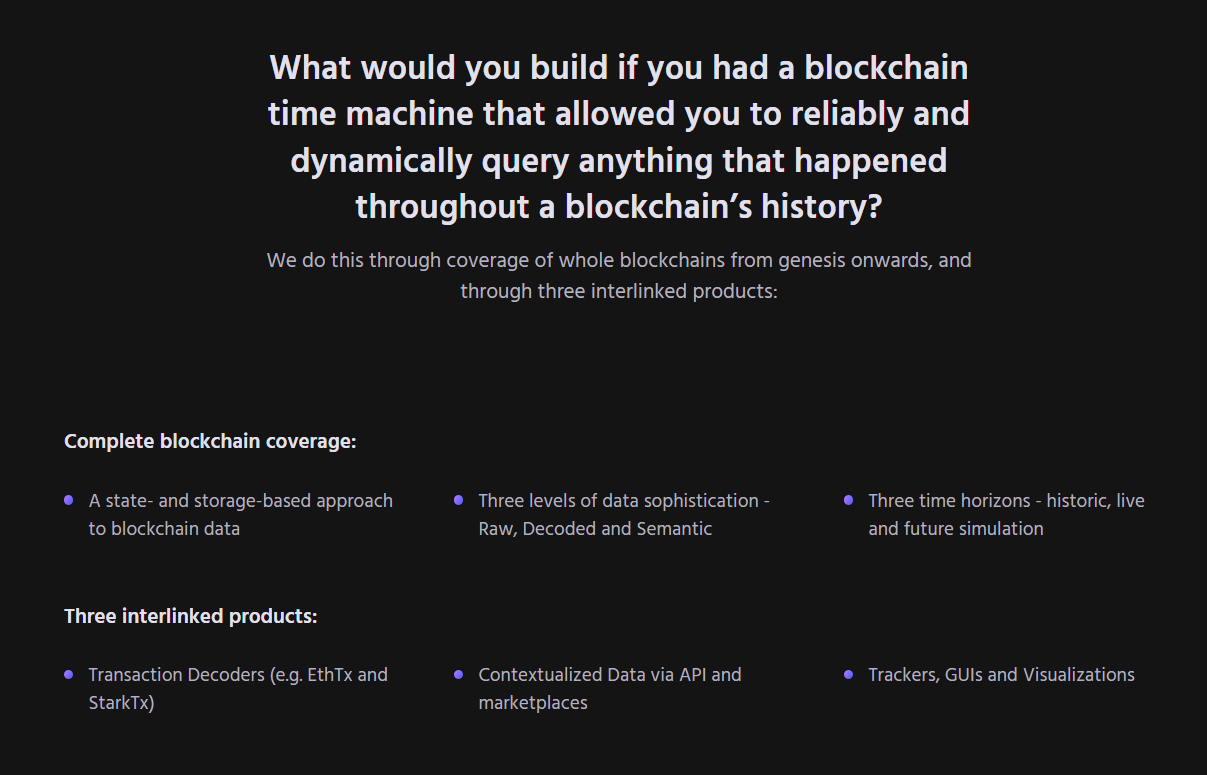This screenshot has height=775, width=1207.
Task: Click the 'Complete blockchain coverage:' heading
Action: point(210,441)
